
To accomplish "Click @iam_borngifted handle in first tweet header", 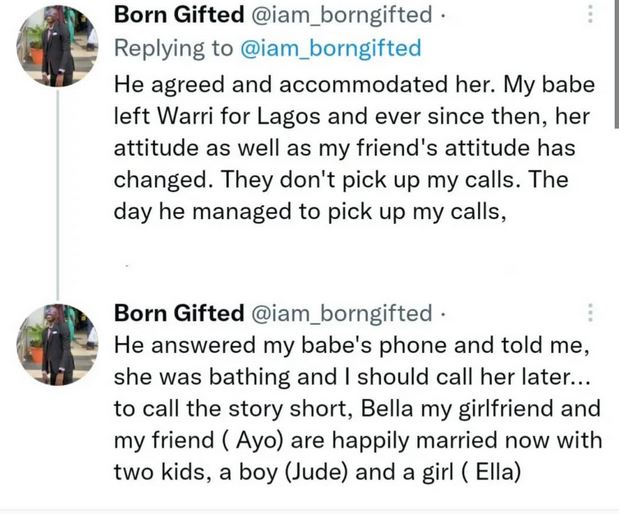I will tap(340, 16).
